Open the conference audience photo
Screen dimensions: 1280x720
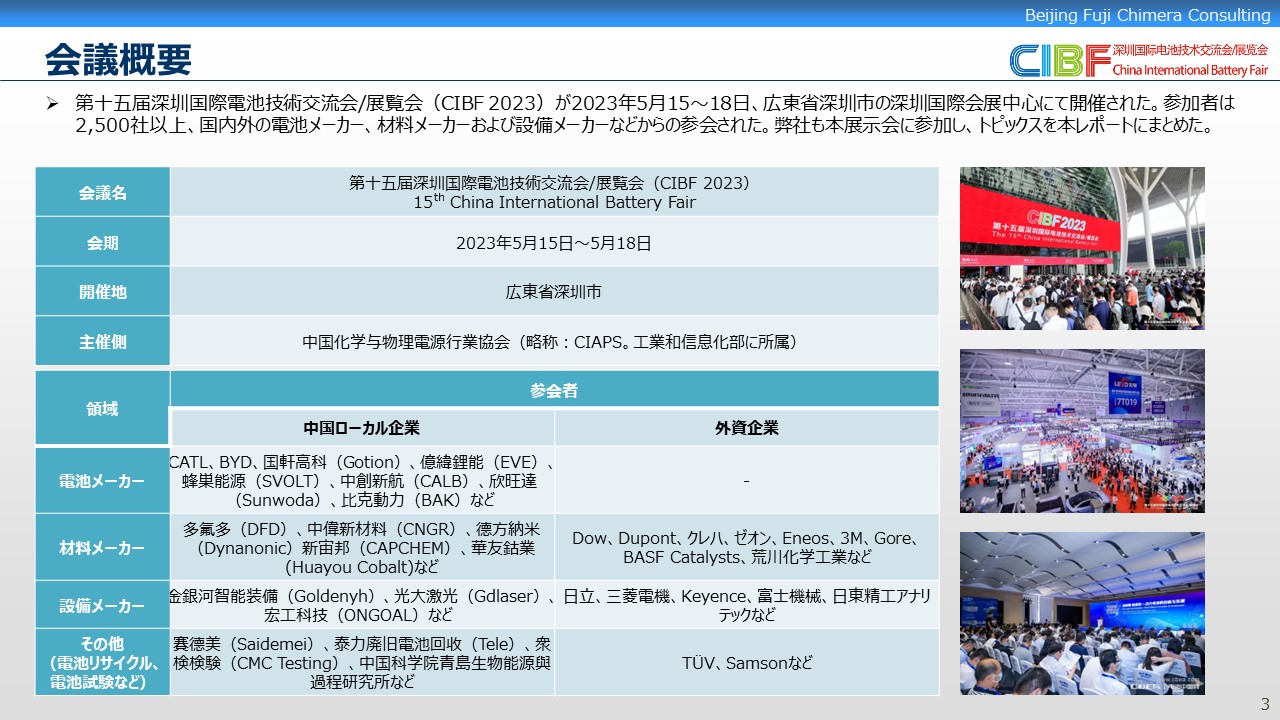1082,613
